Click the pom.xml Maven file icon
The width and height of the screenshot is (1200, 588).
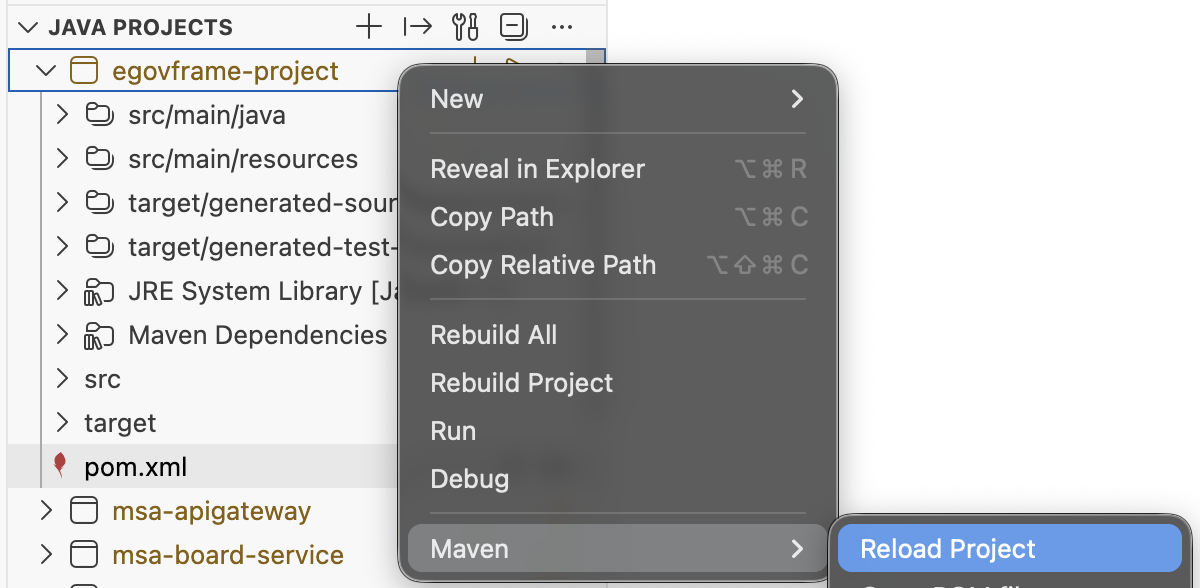(x=60, y=466)
